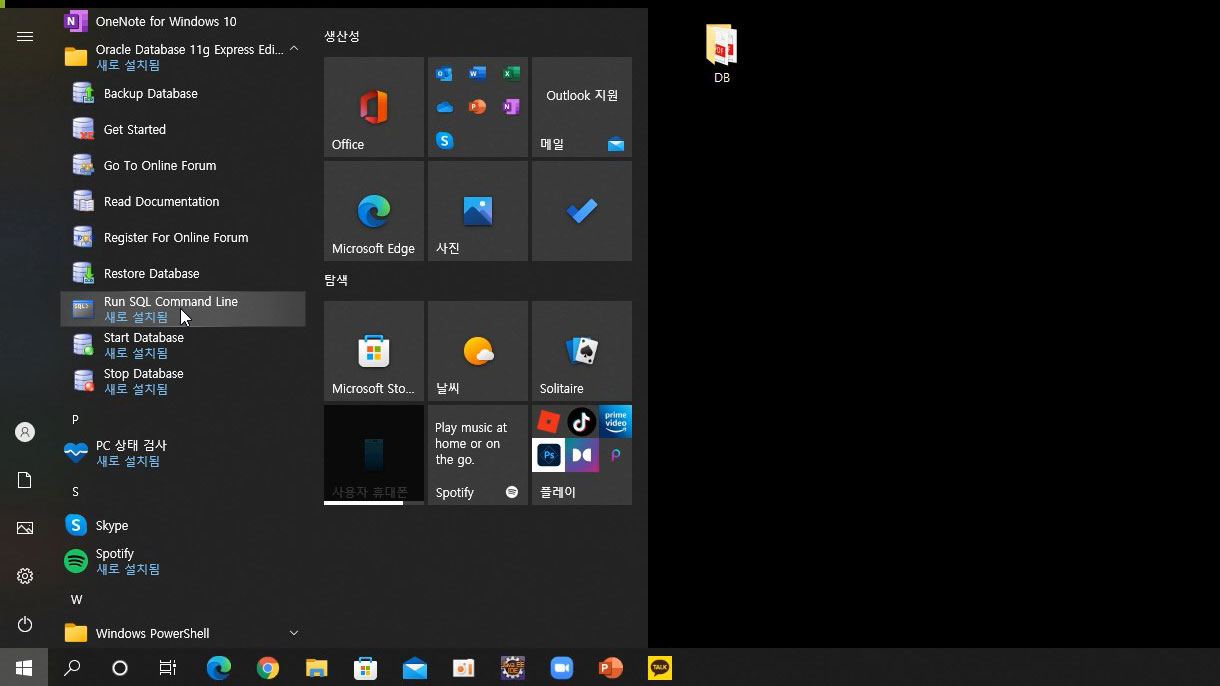This screenshot has width=1220, height=686.
Task: Jump to letter S app group
Action: [75, 491]
